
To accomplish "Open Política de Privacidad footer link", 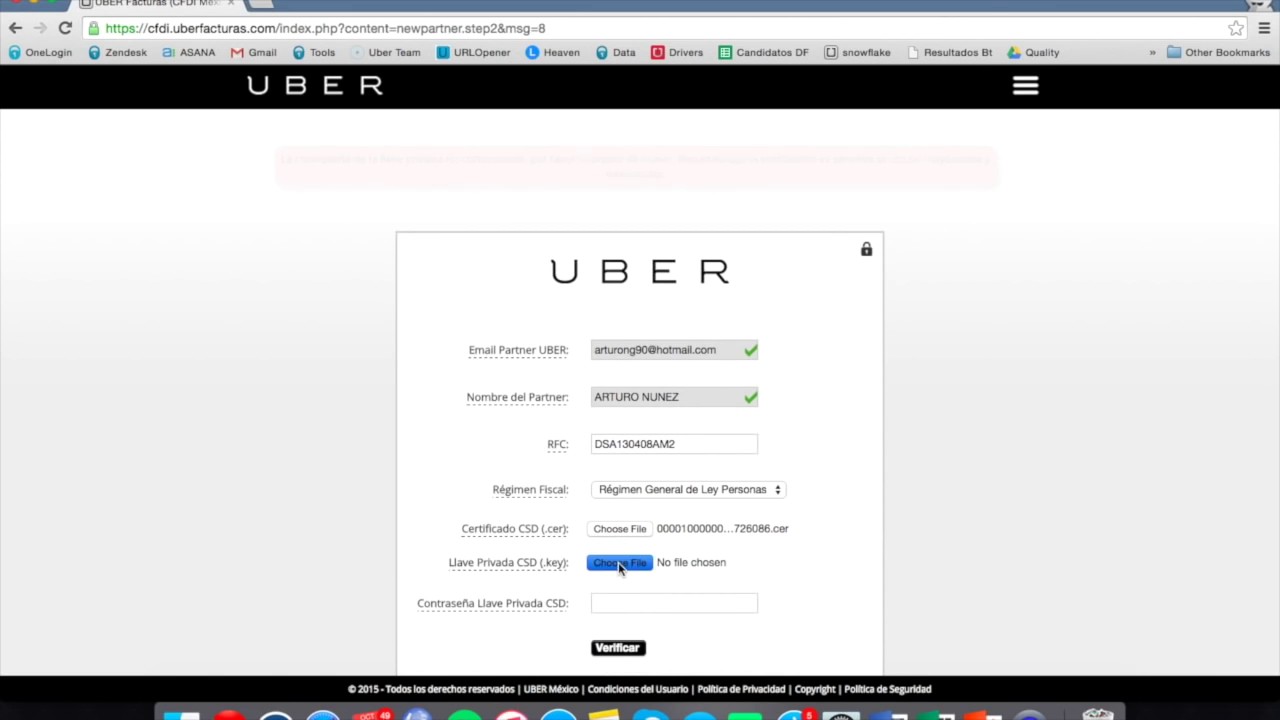I will point(741,689).
